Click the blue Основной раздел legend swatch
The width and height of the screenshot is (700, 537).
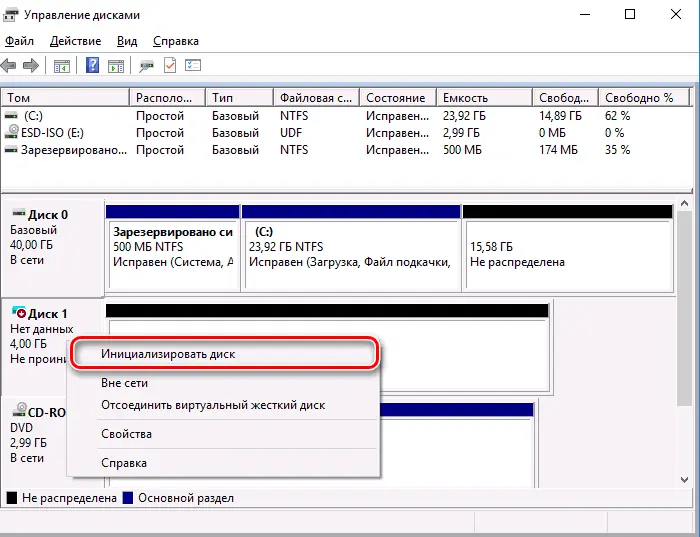(x=128, y=498)
